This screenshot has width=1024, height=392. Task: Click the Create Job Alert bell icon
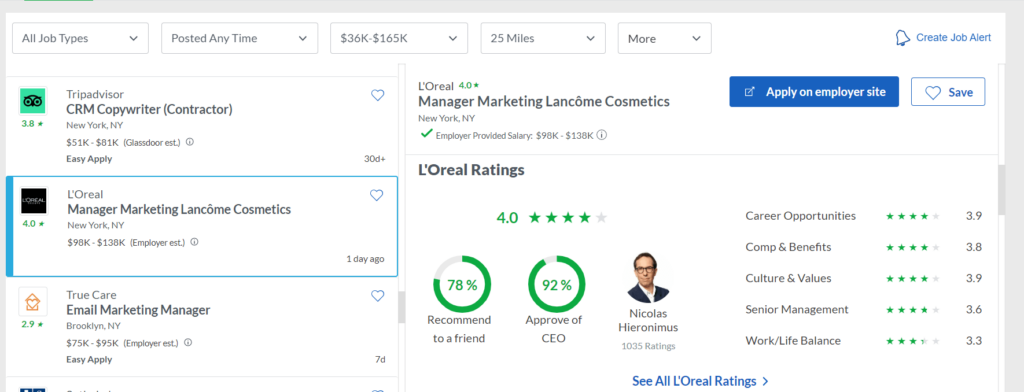903,38
